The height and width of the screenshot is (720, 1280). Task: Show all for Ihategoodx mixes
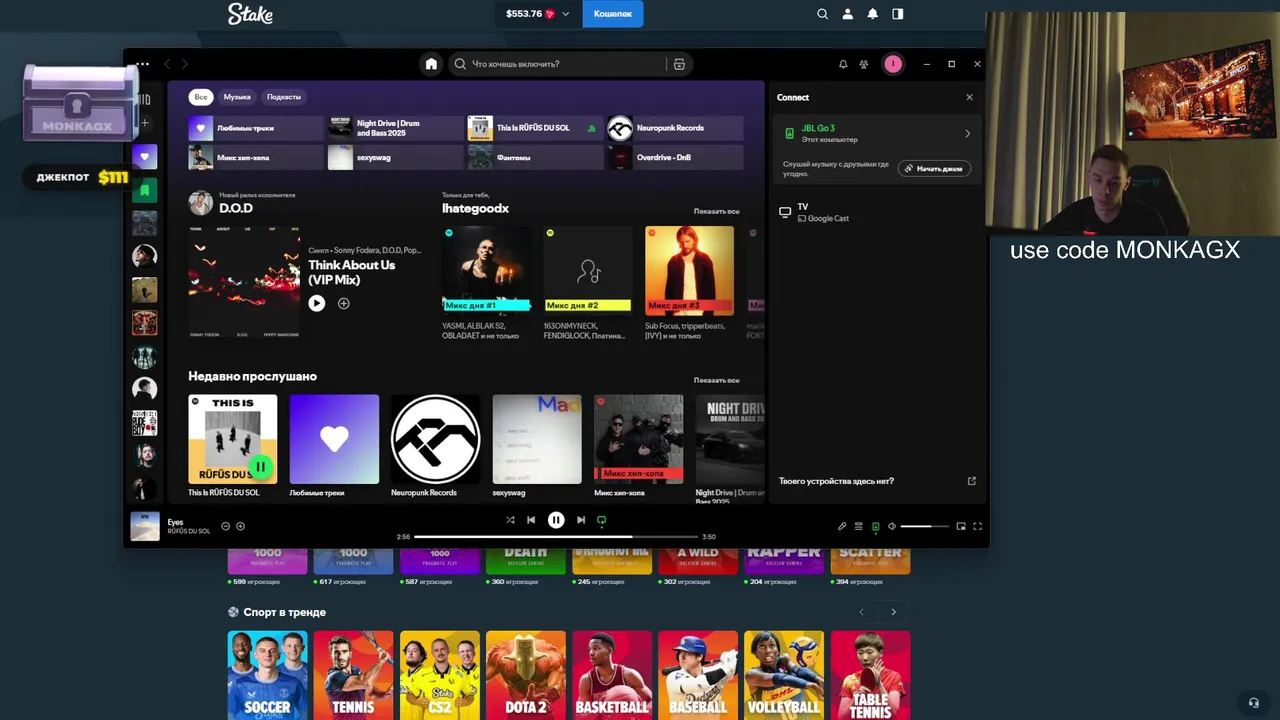717,212
